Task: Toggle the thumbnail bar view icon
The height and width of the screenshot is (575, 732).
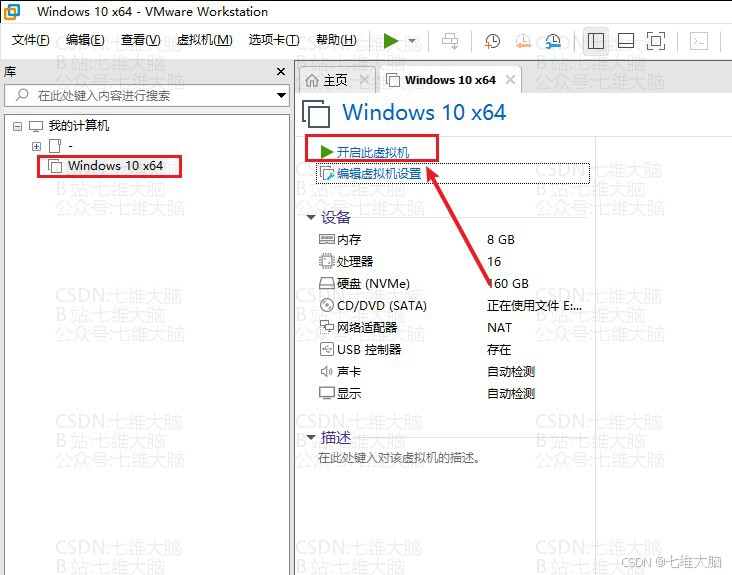Action: click(x=626, y=41)
